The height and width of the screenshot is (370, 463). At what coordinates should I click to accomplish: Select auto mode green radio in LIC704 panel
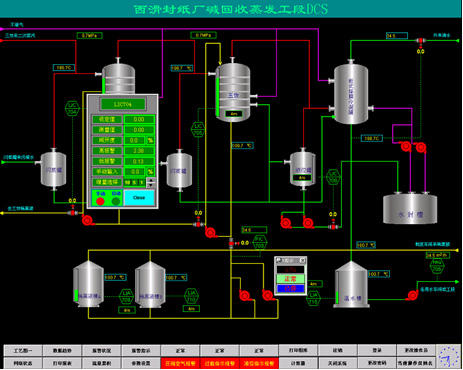tap(116, 201)
